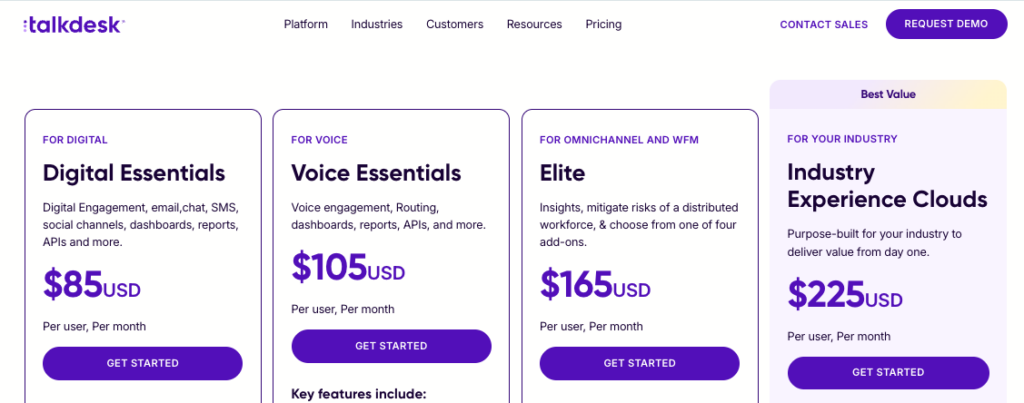The width and height of the screenshot is (1024, 403).
Task: Click the Contact Sales link
Action: [824, 25]
